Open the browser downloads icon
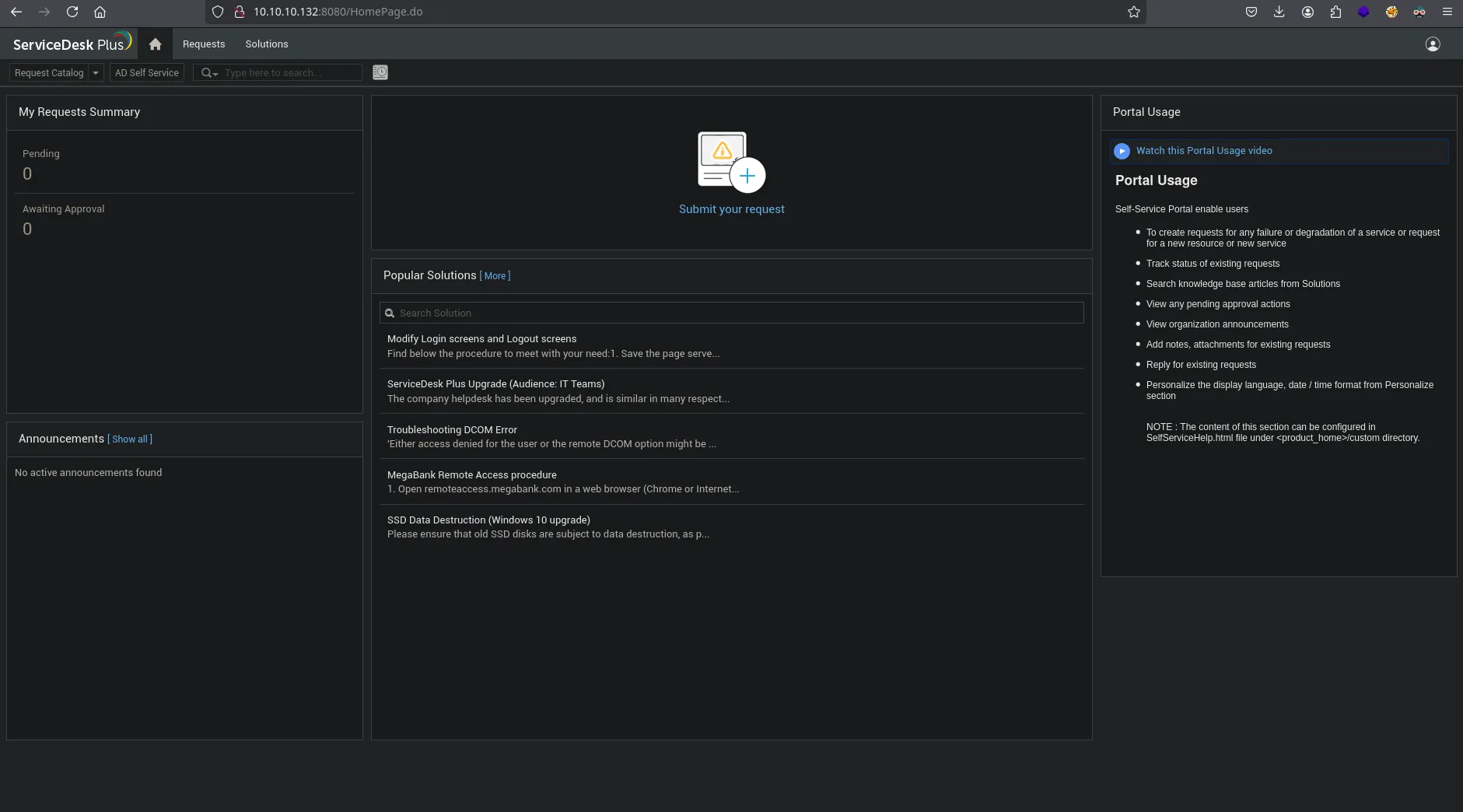Screen dimensions: 1463x812 (1279, 12)
